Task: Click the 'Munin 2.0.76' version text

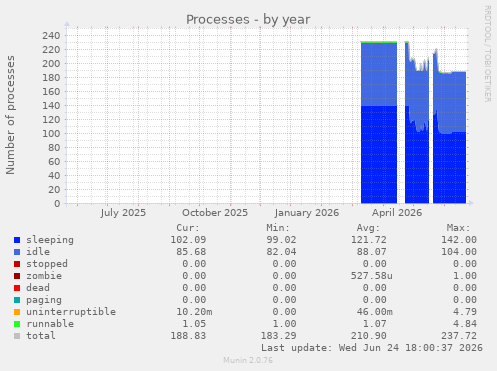Action: pyautogui.click(x=248, y=360)
